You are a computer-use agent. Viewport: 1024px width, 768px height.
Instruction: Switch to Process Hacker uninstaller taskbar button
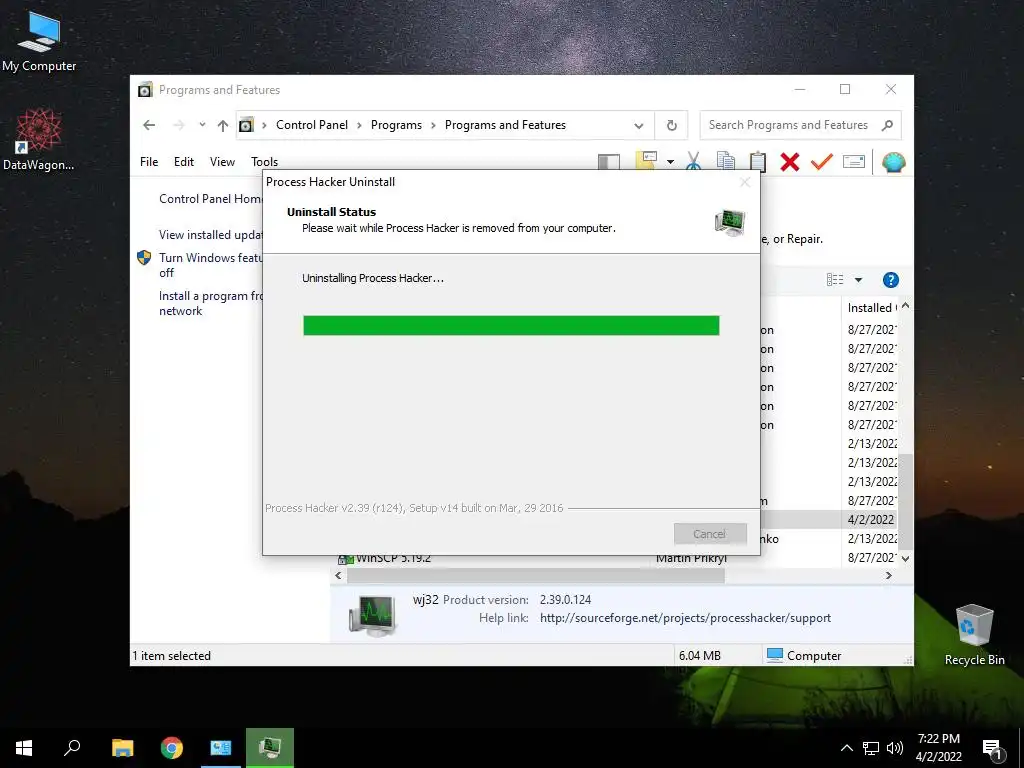(270, 748)
